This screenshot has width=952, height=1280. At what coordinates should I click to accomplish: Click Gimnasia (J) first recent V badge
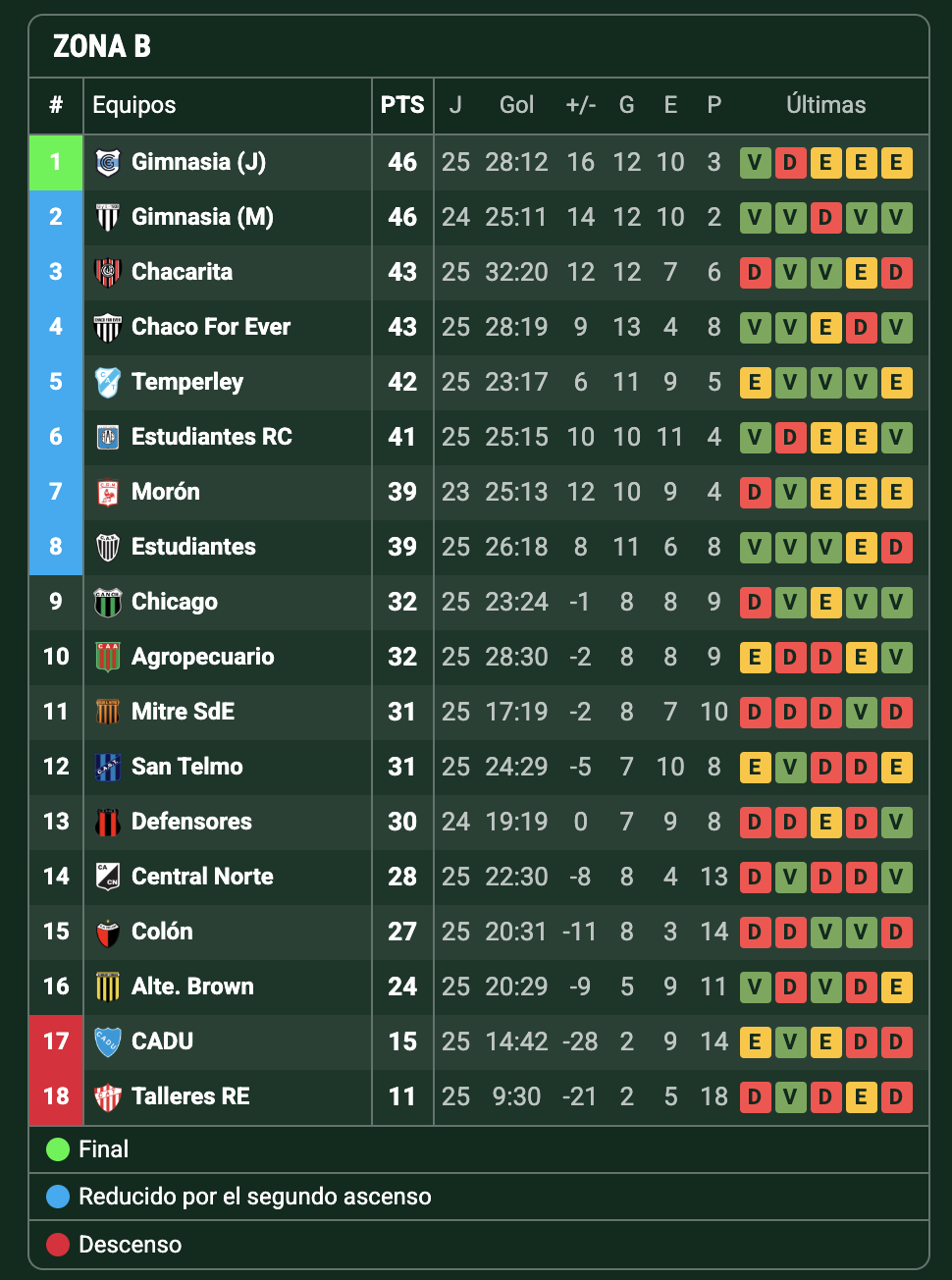(x=755, y=162)
